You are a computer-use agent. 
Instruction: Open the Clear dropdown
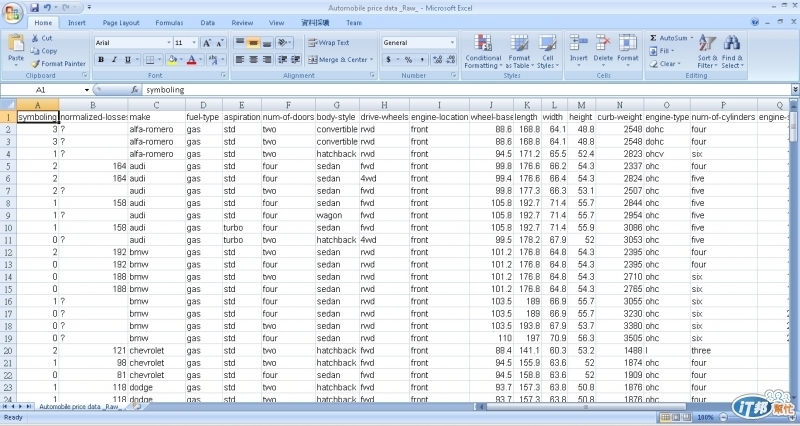click(665, 64)
